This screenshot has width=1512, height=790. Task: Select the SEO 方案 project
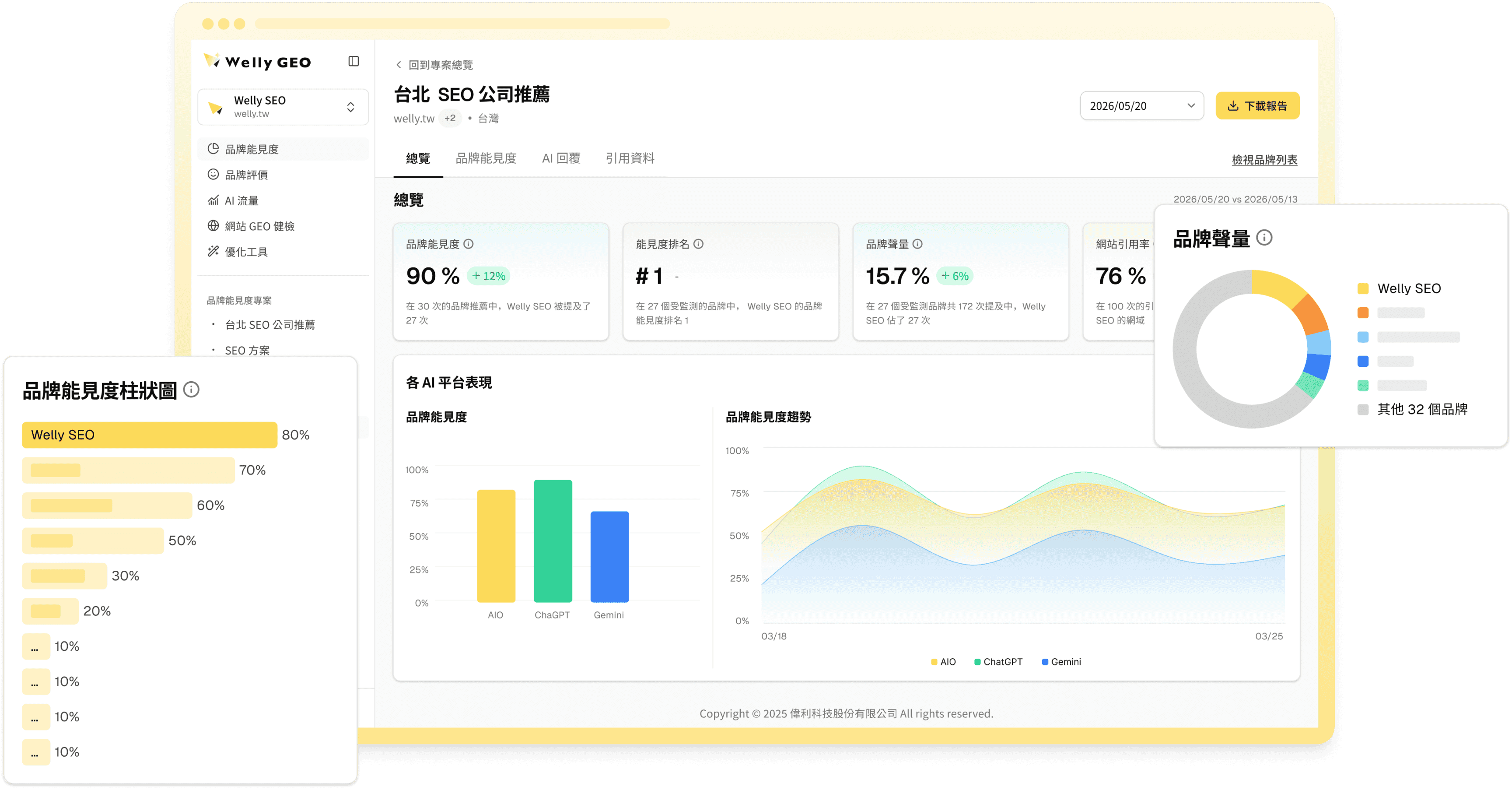tap(247, 351)
